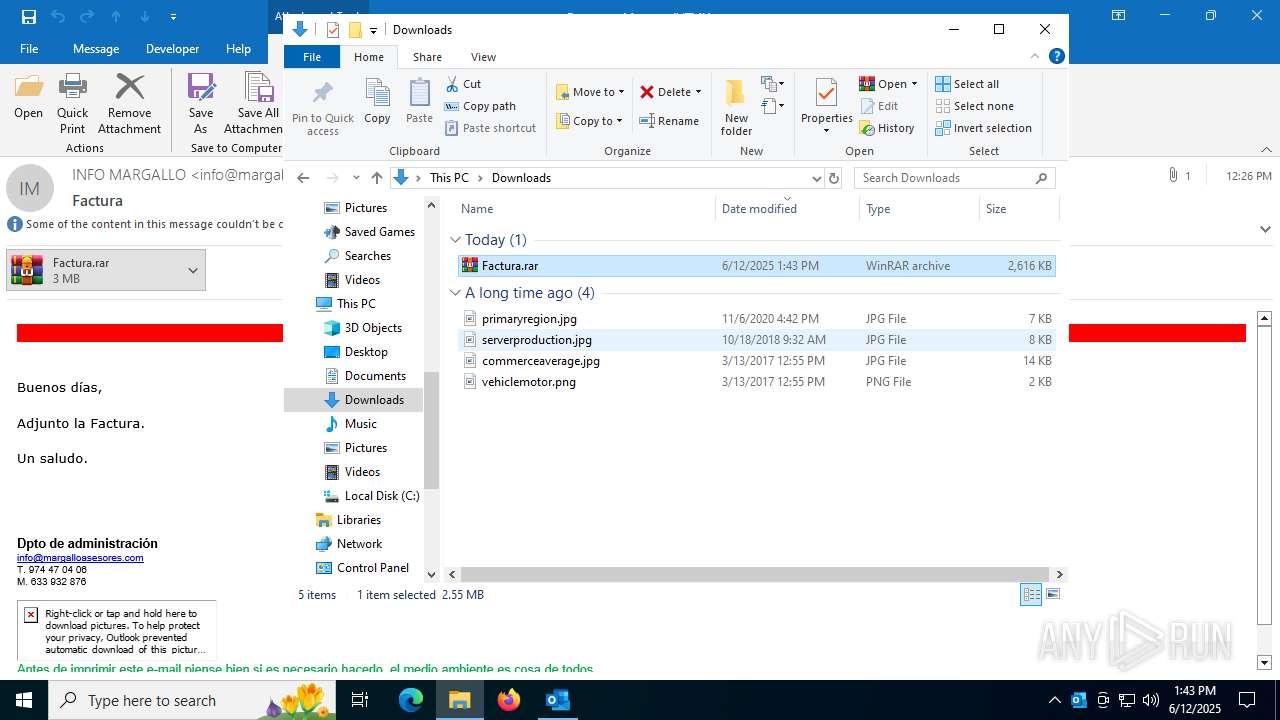Open the Move to dropdown

pyautogui.click(x=590, y=92)
